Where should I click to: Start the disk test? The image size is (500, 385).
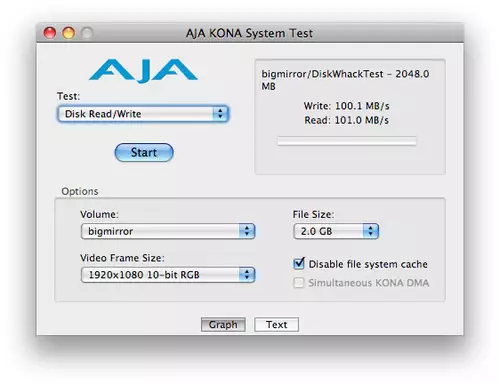[144, 153]
